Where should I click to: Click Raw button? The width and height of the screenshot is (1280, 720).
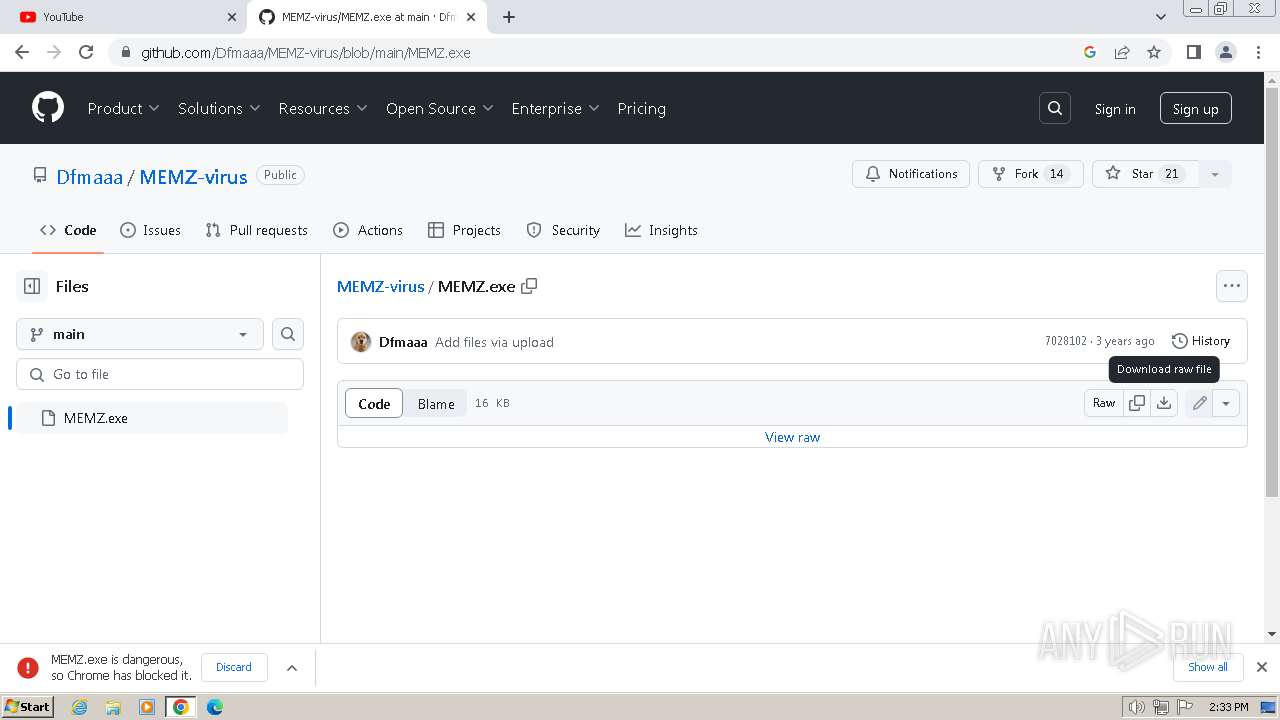[1104, 403]
